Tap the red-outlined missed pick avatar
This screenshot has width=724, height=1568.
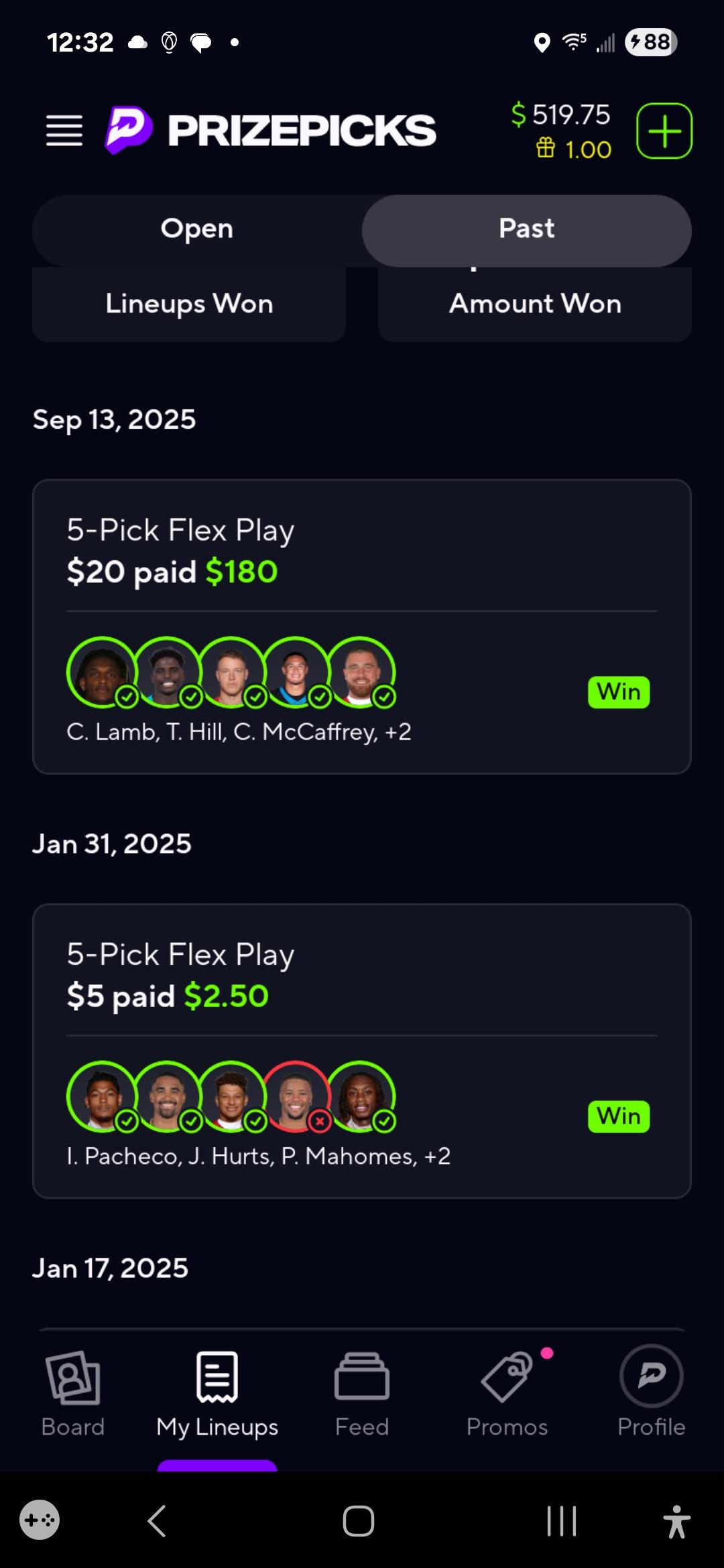click(x=296, y=1096)
